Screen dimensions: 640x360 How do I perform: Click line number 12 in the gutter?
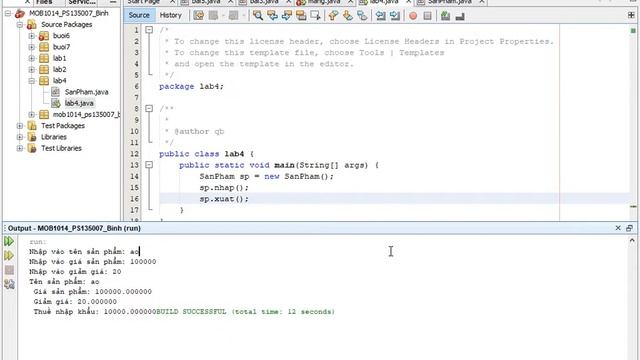(x=135, y=154)
